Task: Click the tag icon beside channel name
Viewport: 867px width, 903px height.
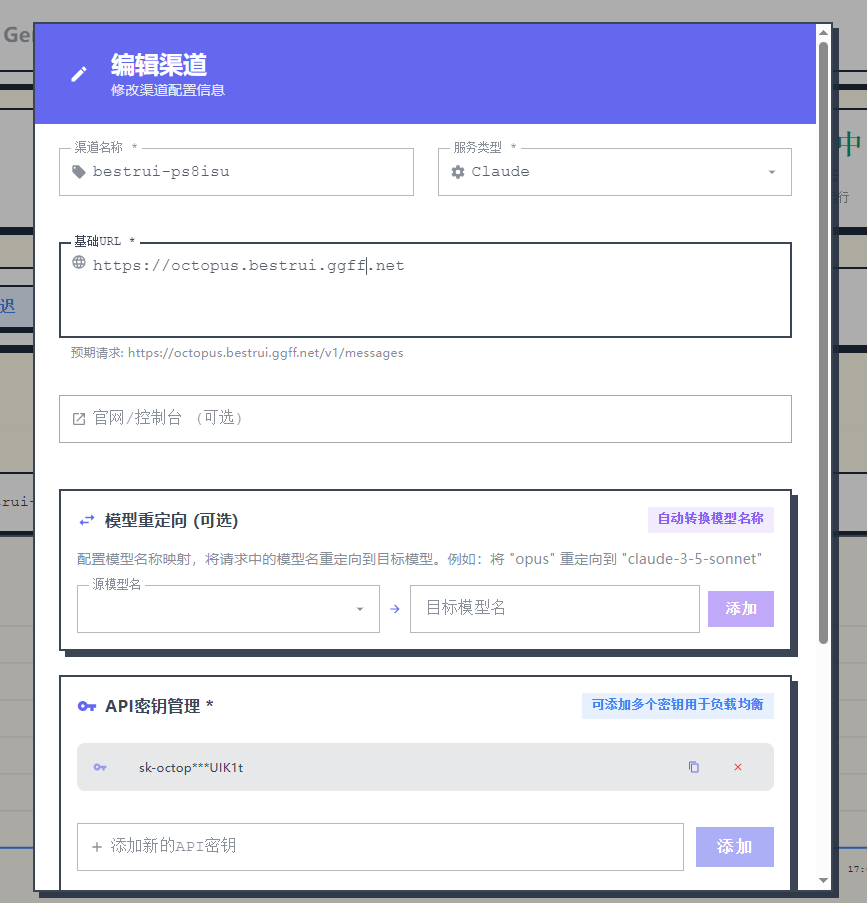Action: click(x=79, y=172)
